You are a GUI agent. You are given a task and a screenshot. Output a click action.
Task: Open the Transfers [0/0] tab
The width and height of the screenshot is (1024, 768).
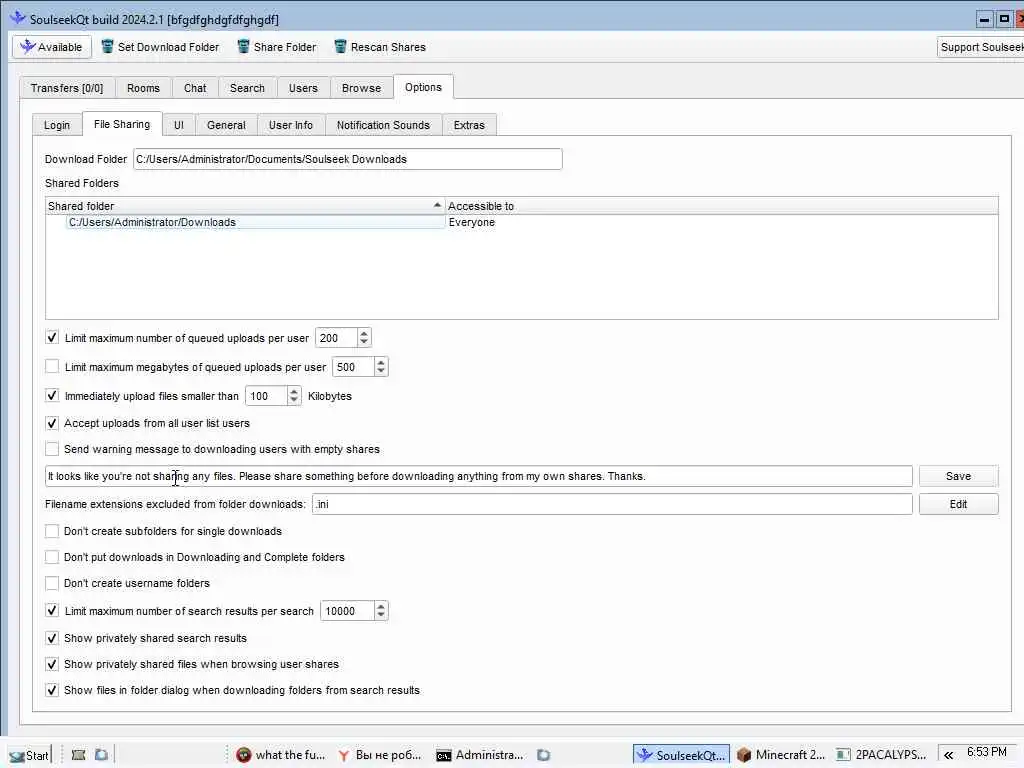pos(67,88)
